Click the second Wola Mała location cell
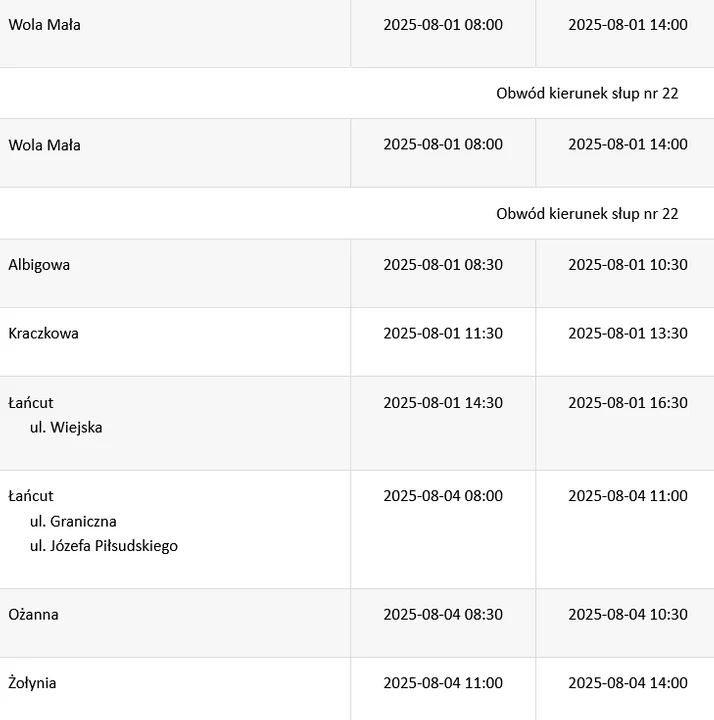 [175, 153]
